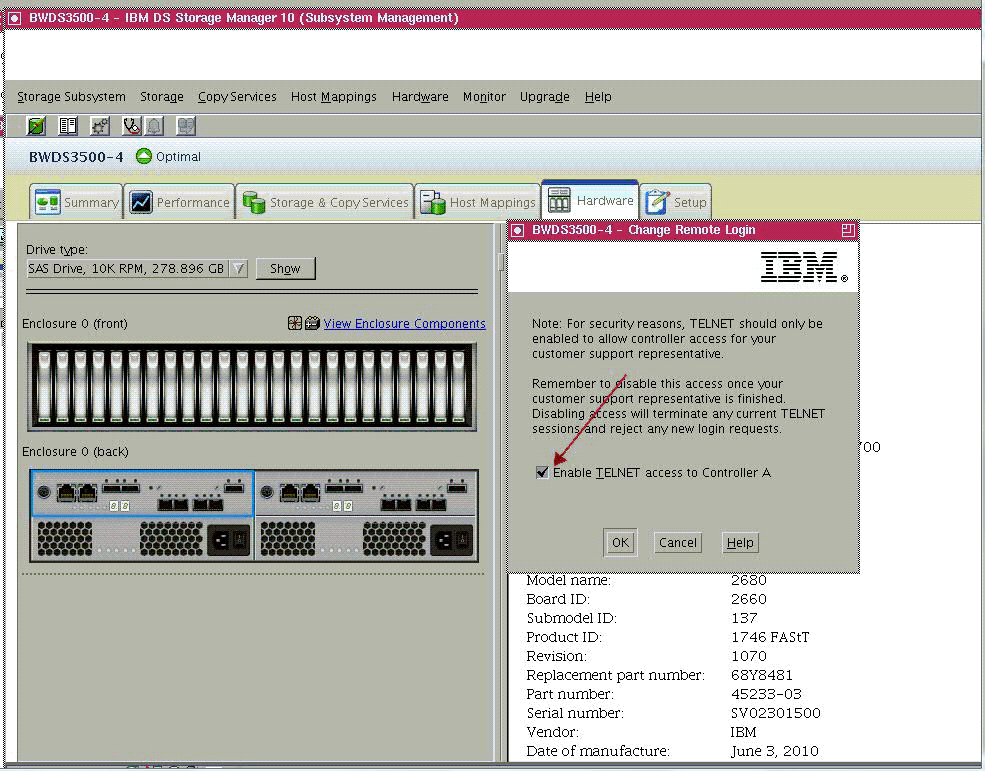Open the View Enclosure Components link
The image size is (985, 771).
[404, 323]
